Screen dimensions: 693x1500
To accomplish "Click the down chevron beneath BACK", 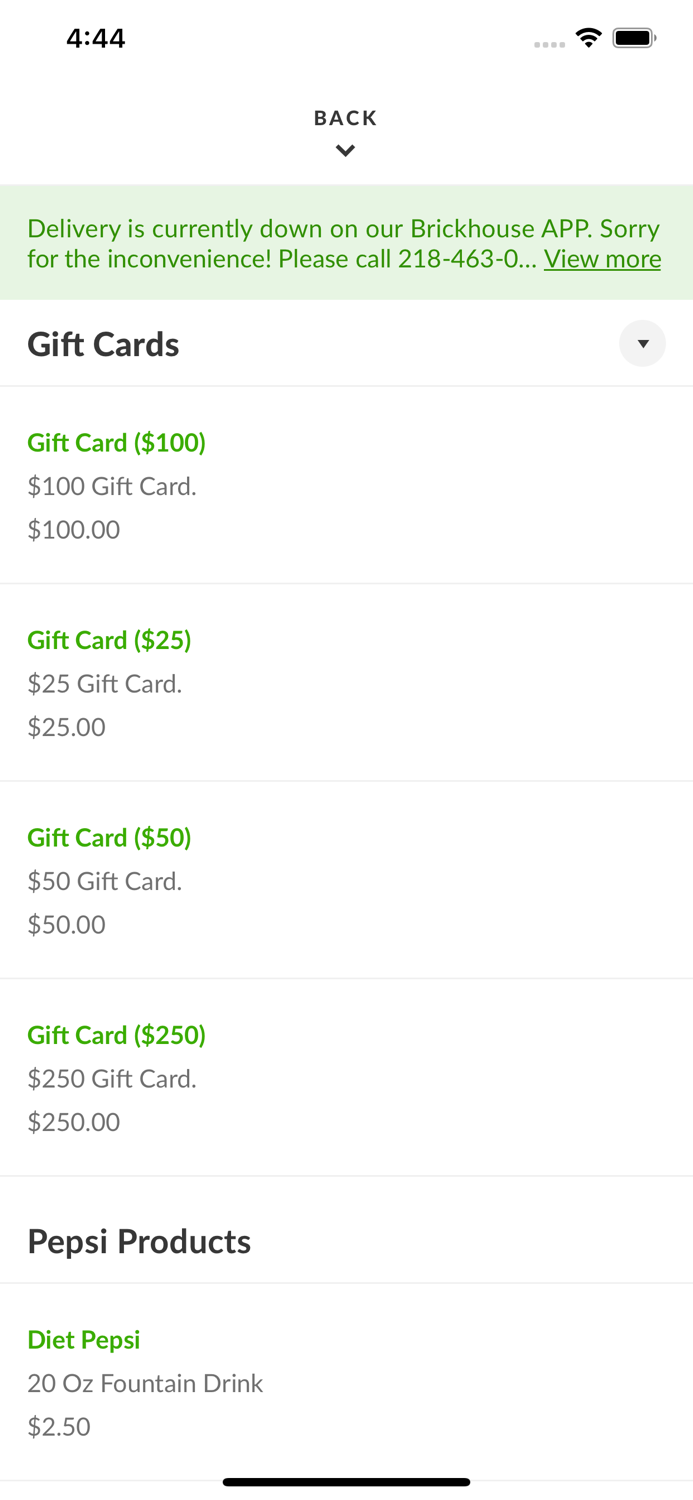I will coord(345,151).
